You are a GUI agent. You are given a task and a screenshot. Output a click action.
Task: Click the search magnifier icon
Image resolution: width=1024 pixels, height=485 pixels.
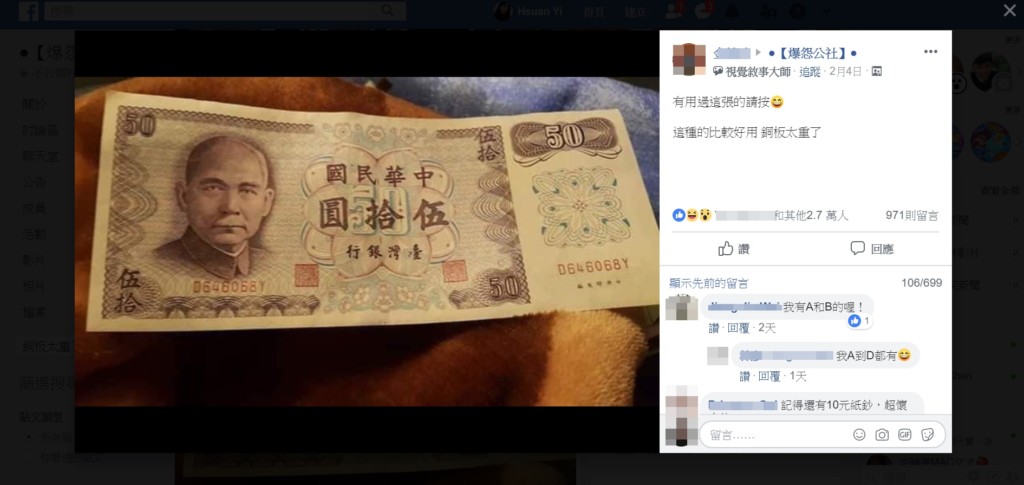click(387, 10)
